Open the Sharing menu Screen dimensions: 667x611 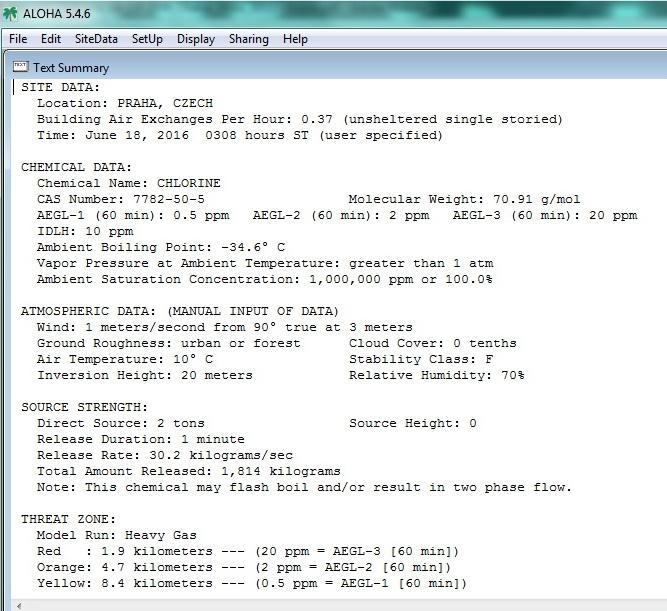coord(249,39)
